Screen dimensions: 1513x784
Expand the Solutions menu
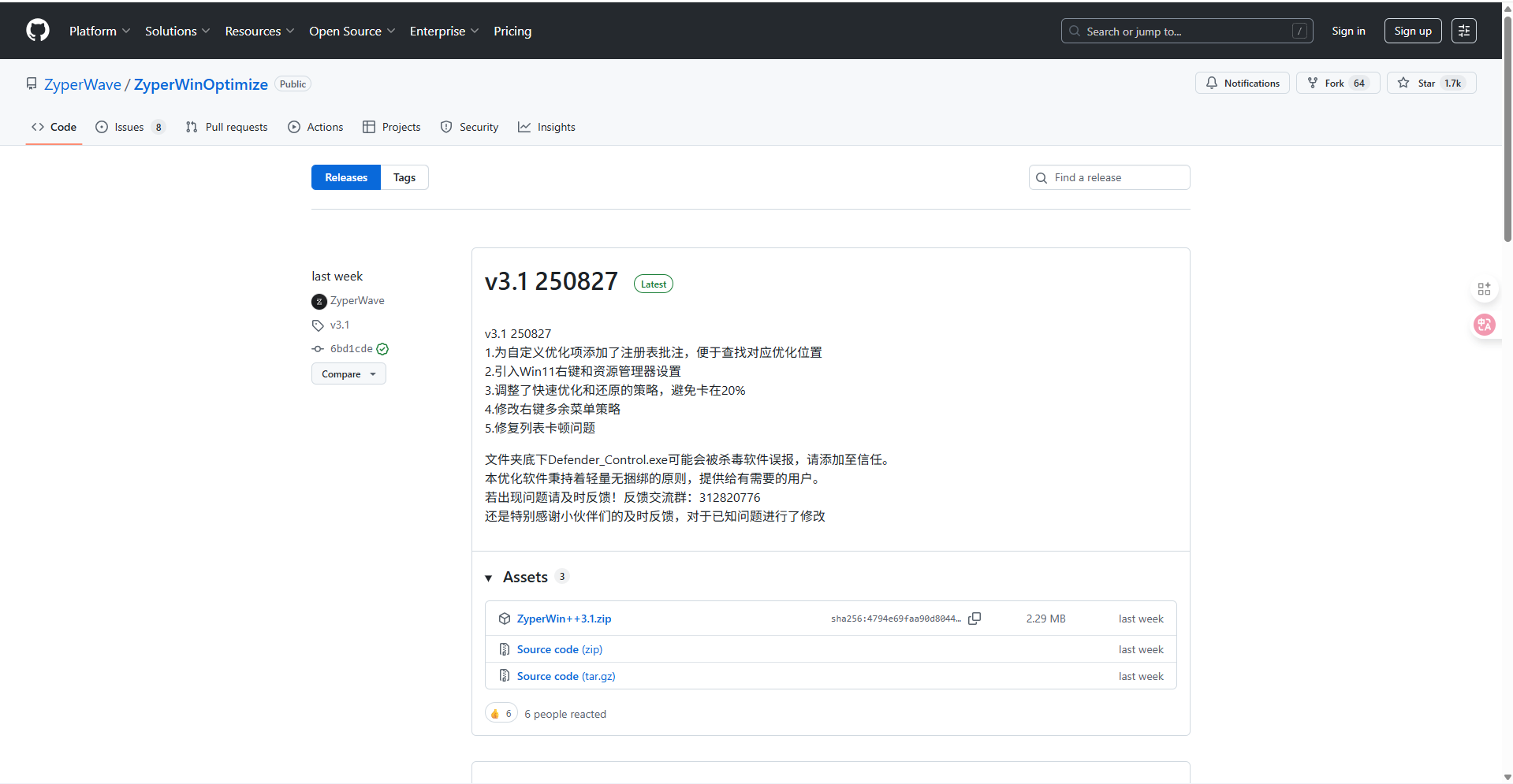(x=177, y=31)
